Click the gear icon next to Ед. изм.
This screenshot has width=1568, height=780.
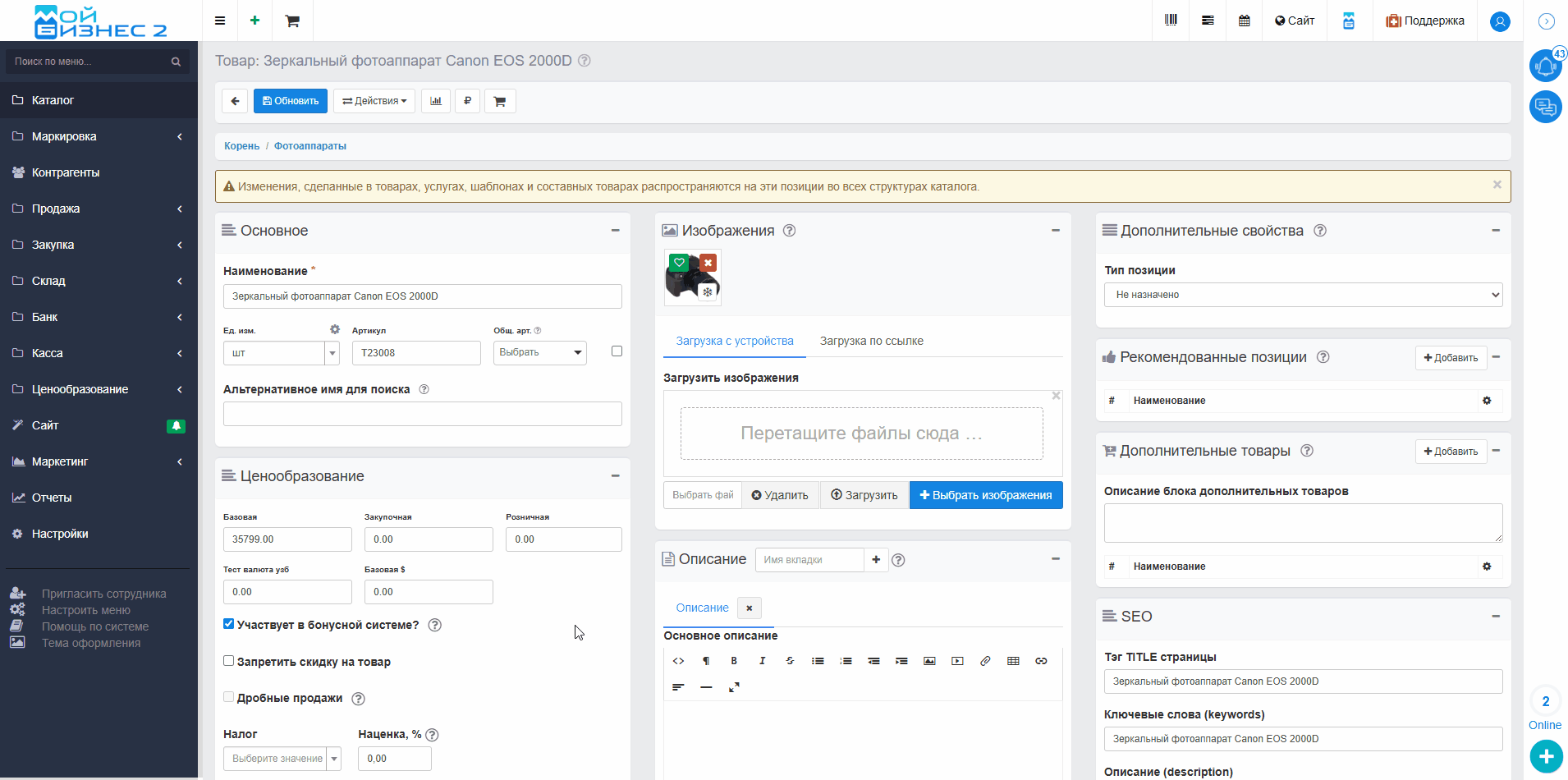tap(335, 329)
